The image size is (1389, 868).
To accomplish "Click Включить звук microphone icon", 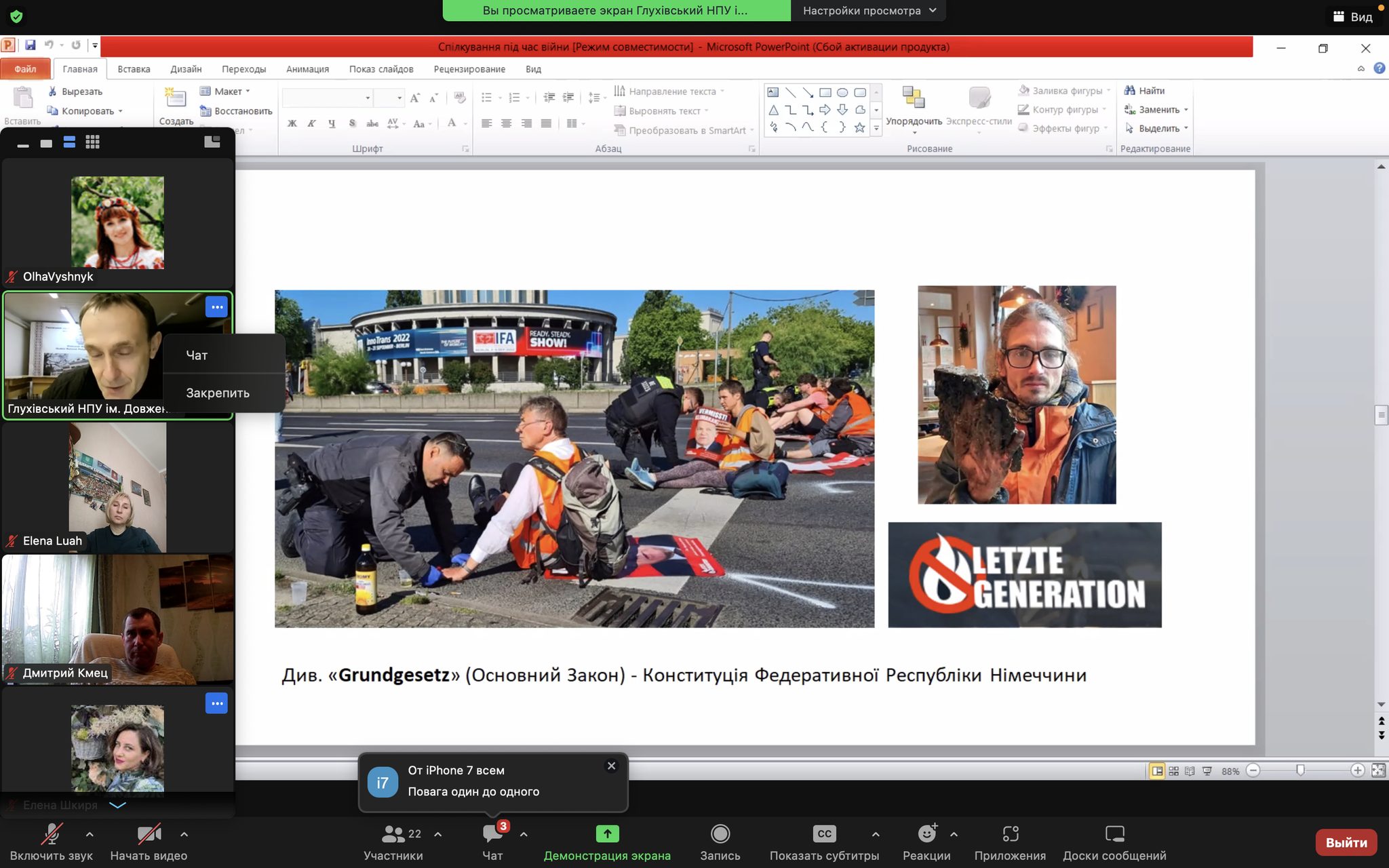I will 52,834.
